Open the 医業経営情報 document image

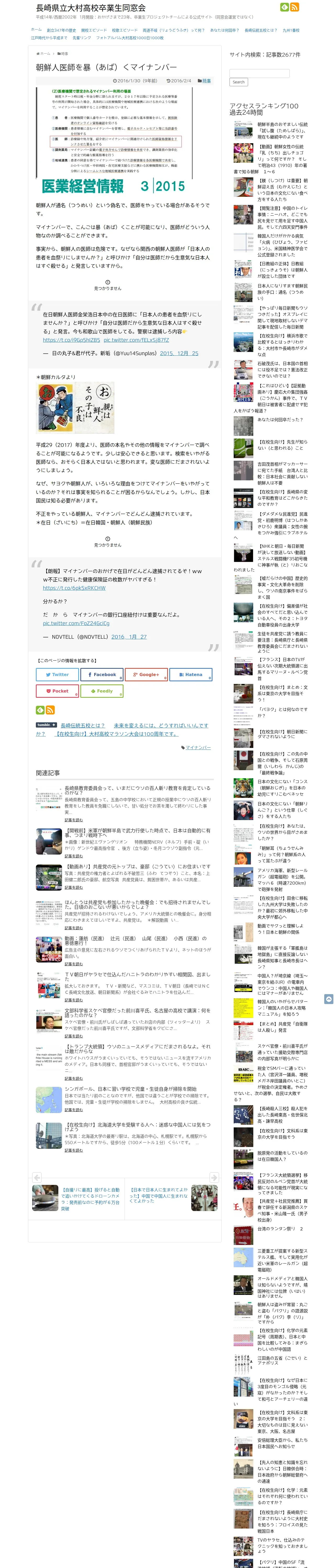pos(114,141)
